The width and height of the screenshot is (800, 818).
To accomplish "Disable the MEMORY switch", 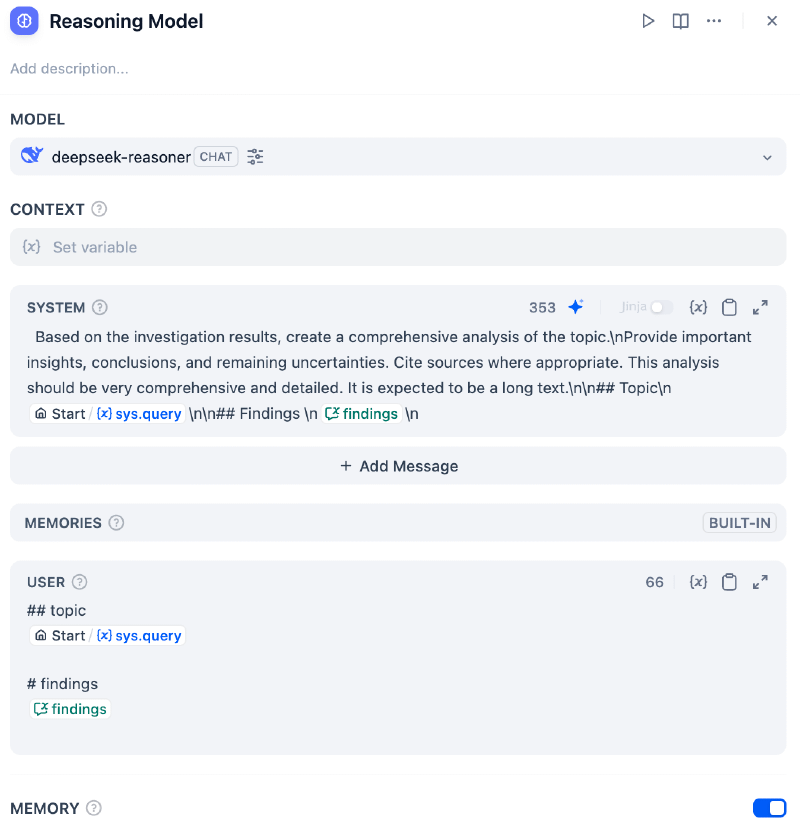I will (x=769, y=808).
